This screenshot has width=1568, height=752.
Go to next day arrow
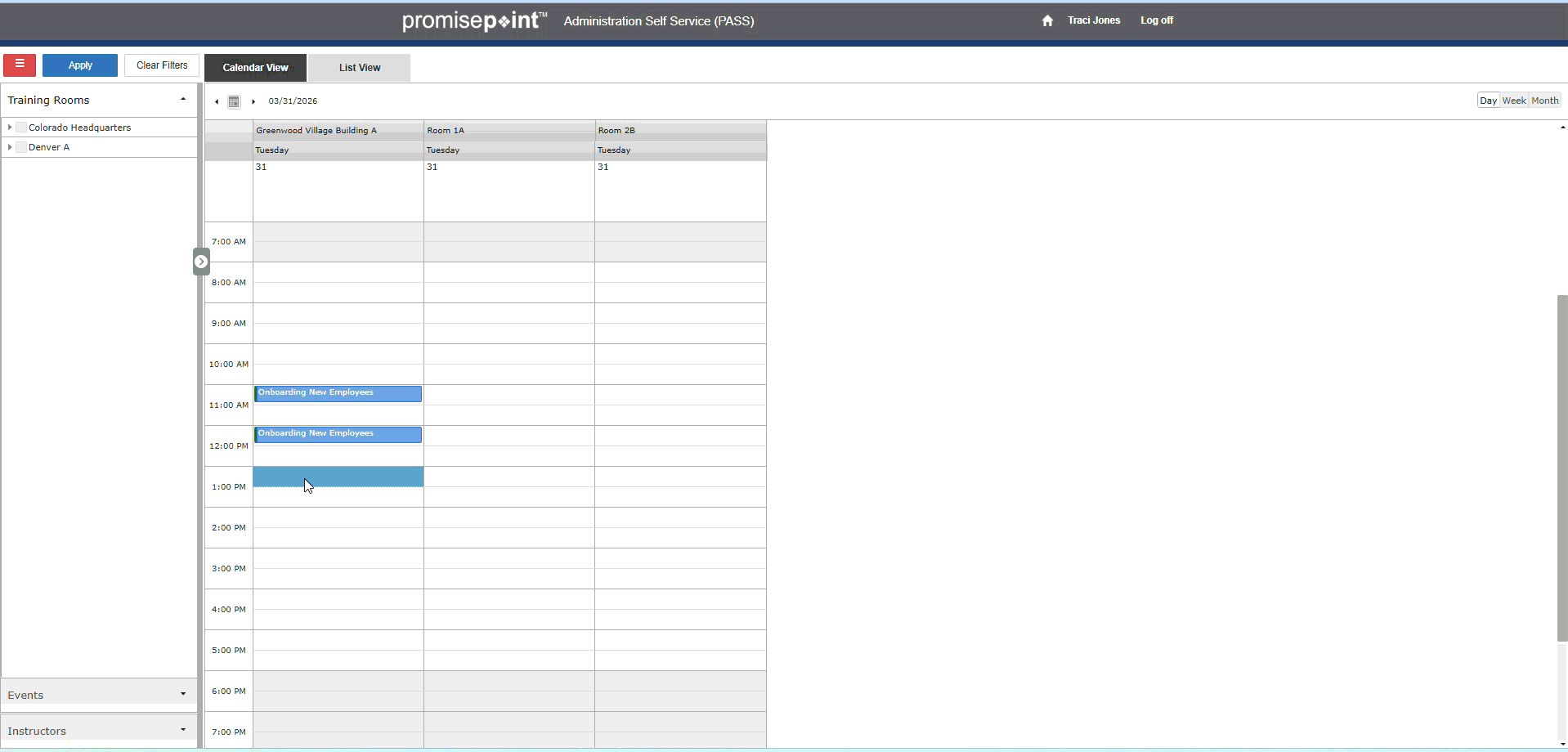(x=253, y=101)
